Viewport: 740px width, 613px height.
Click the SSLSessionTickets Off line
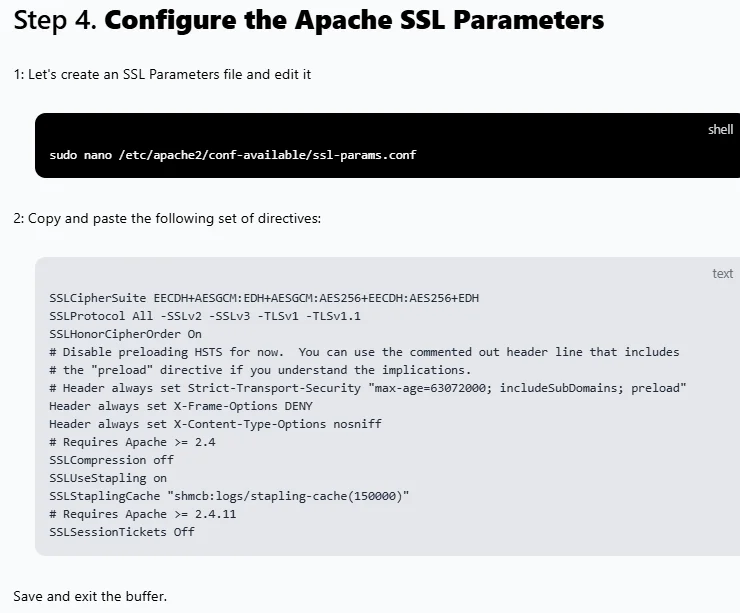point(122,532)
